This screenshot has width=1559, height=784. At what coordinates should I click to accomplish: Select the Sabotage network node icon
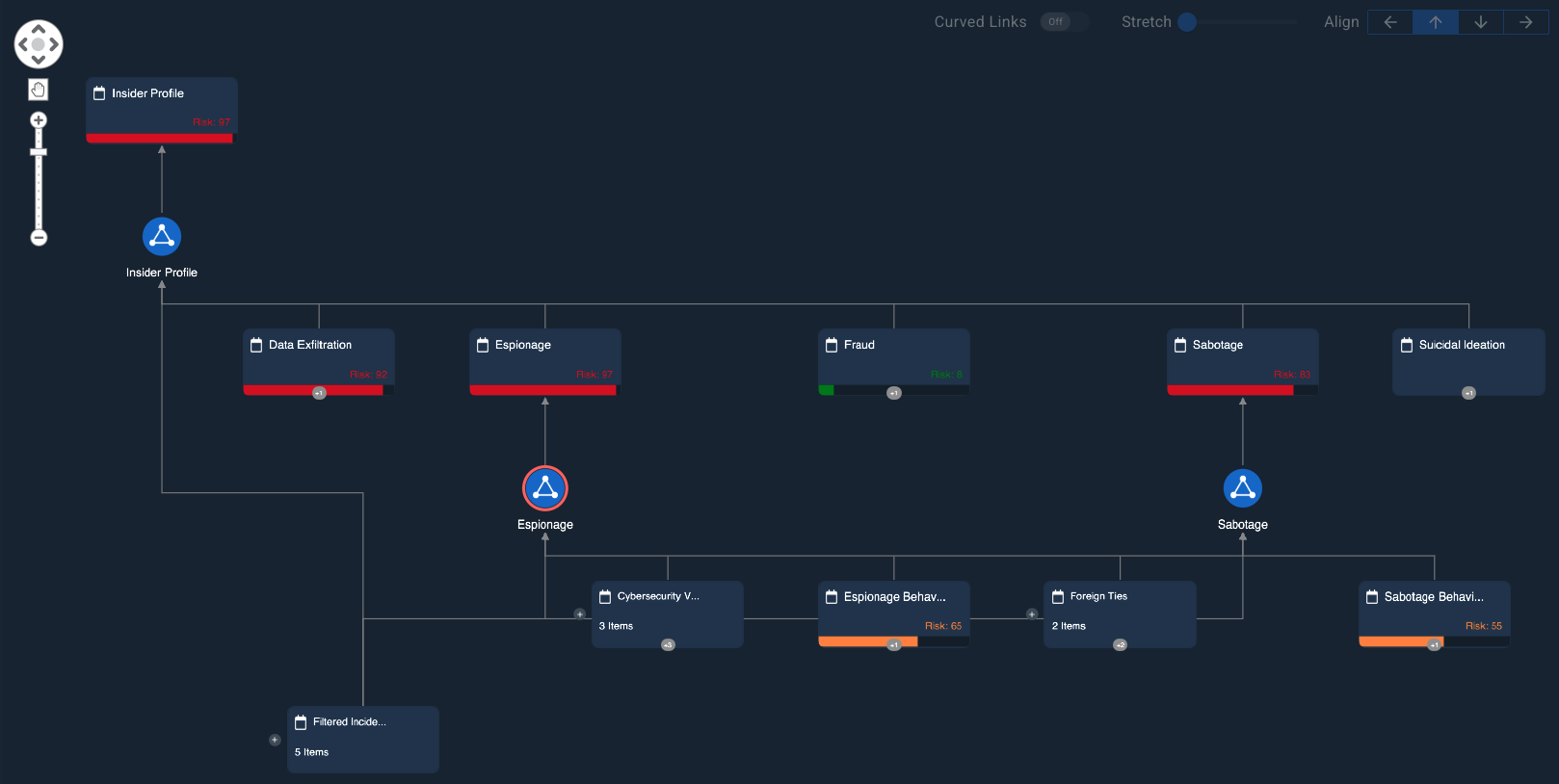pos(1242,488)
